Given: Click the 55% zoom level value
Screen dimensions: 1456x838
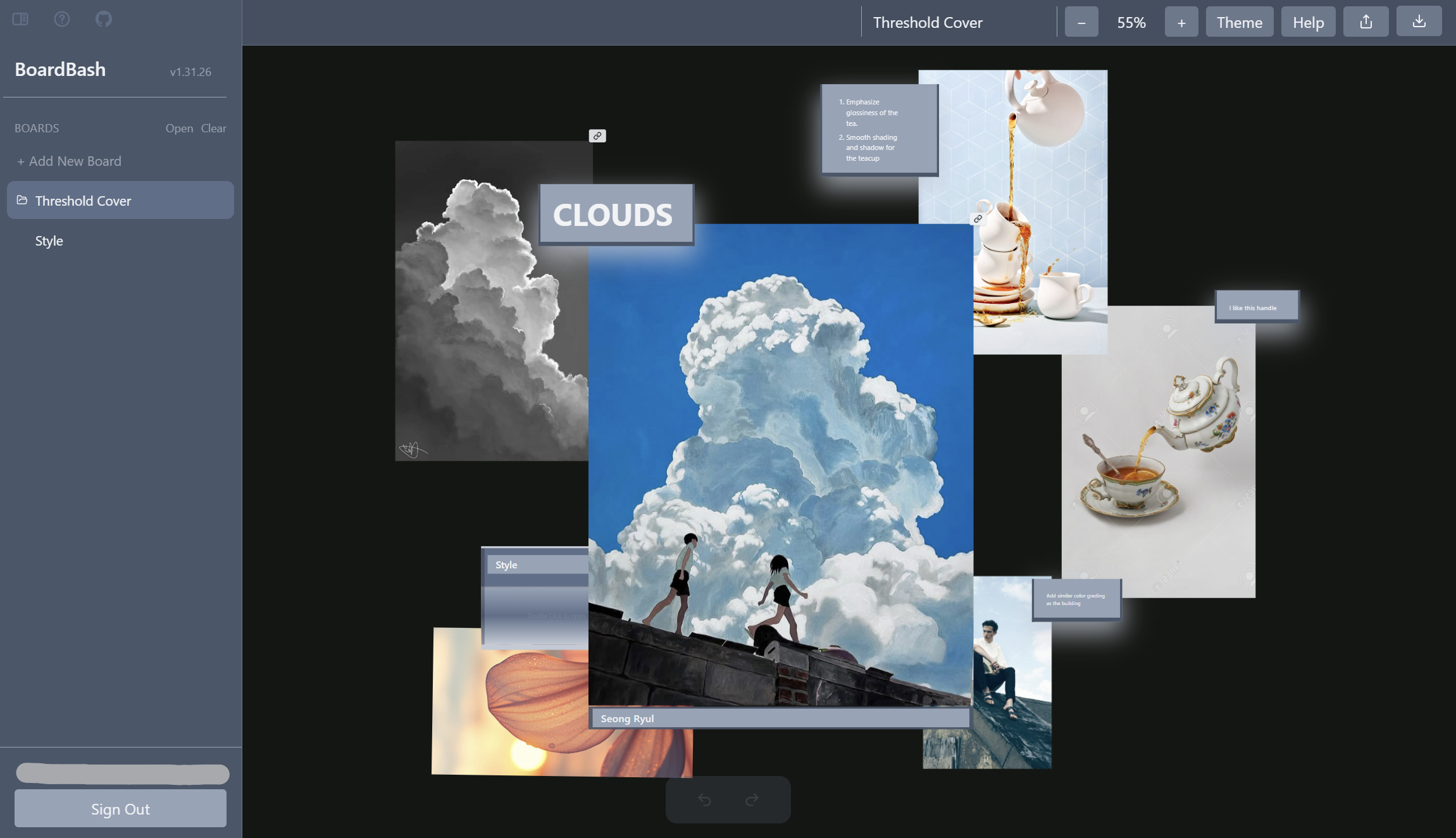Looking at the screenshot, I should click(x=1131, y=22).
